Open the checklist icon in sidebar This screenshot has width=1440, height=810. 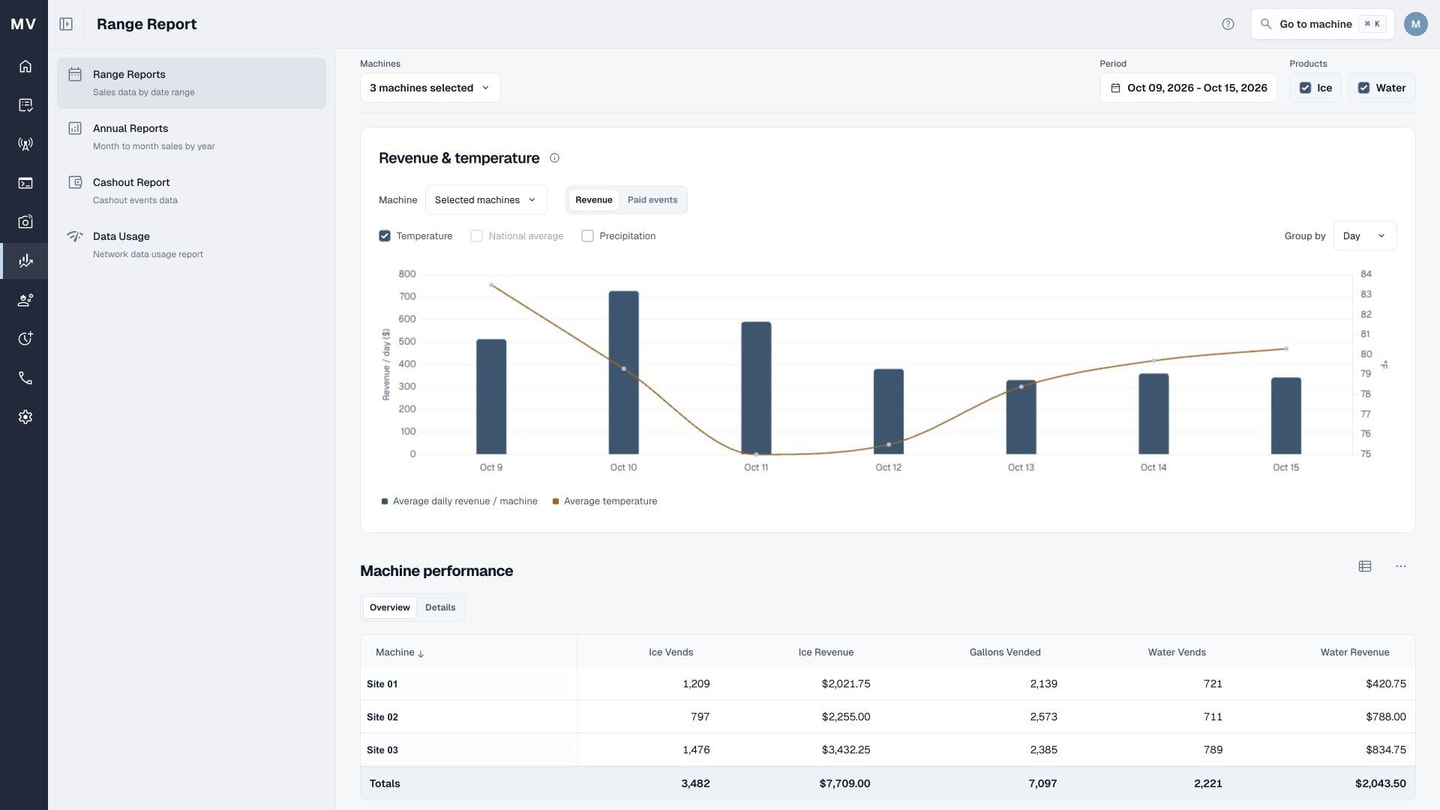click(x=25, y=105)
